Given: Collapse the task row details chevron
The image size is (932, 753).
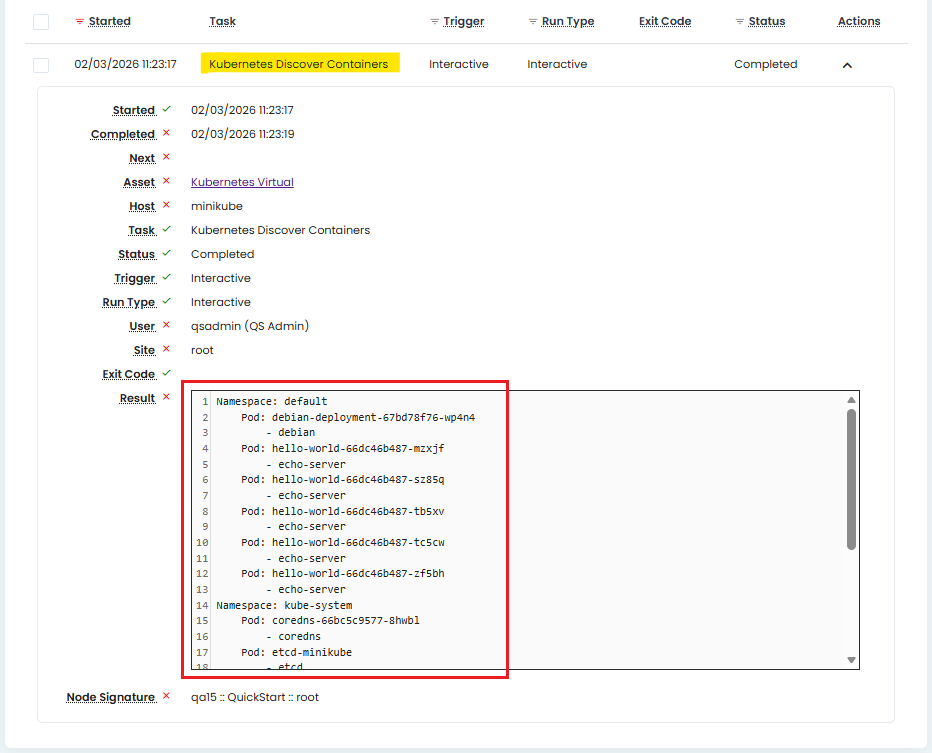Looking at the screenshot, I should point(847,65).
